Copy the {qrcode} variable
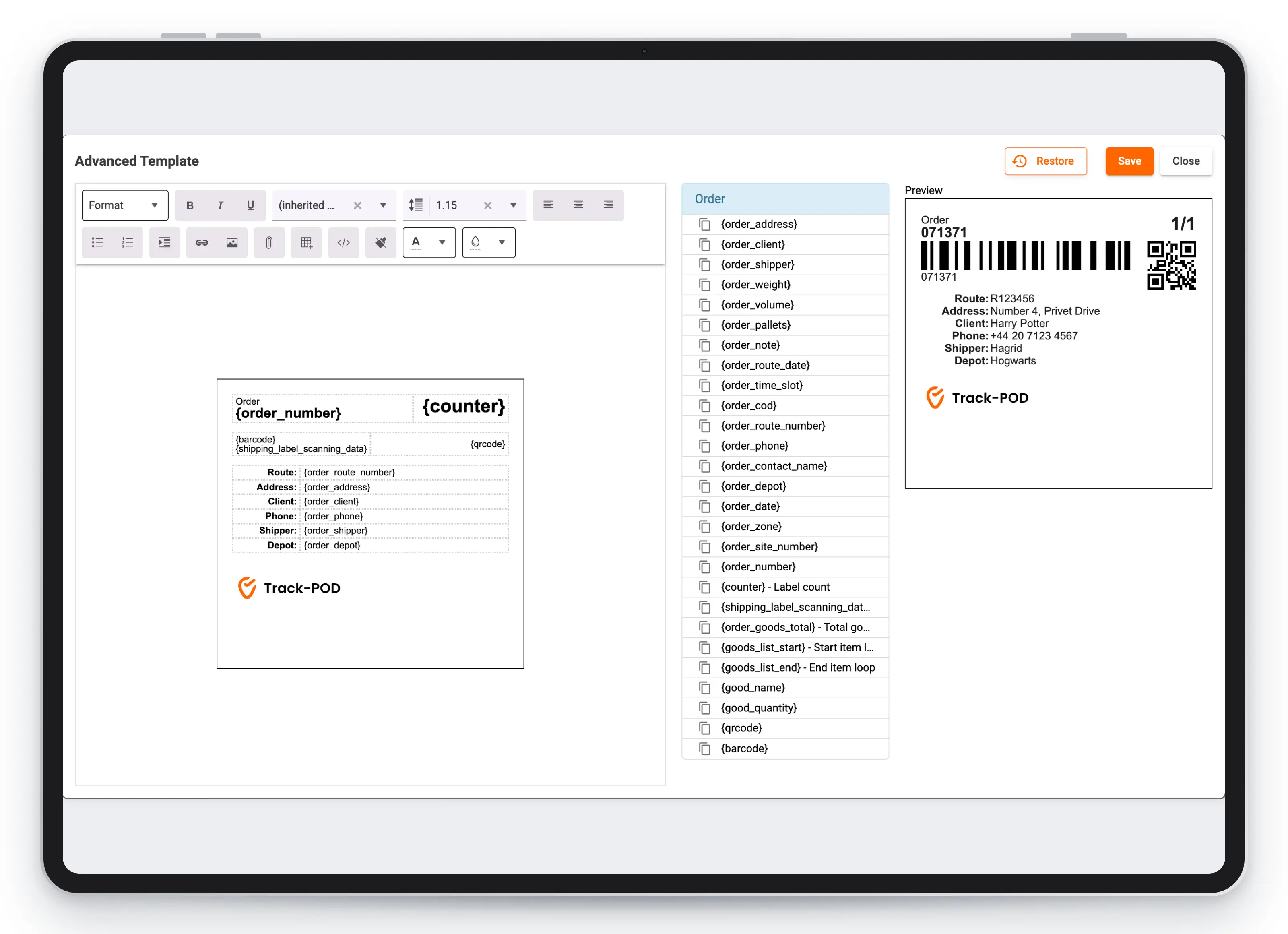Image resolution: width=1288 pixels, height=934 pixels. 705,728
